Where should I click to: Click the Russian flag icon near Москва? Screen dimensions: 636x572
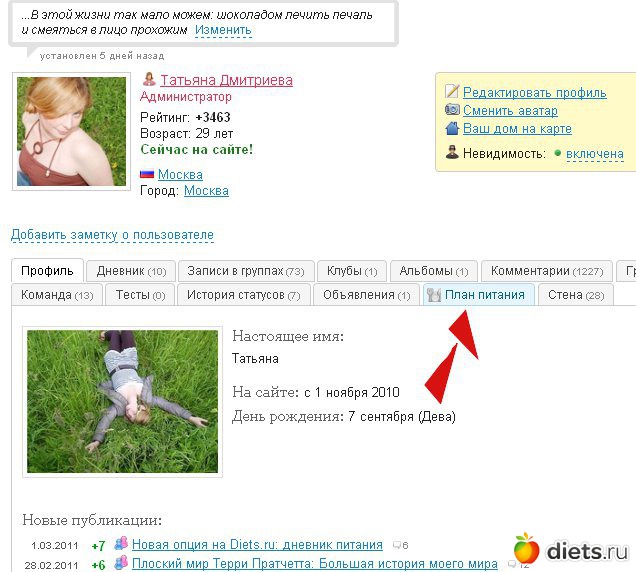147,174
